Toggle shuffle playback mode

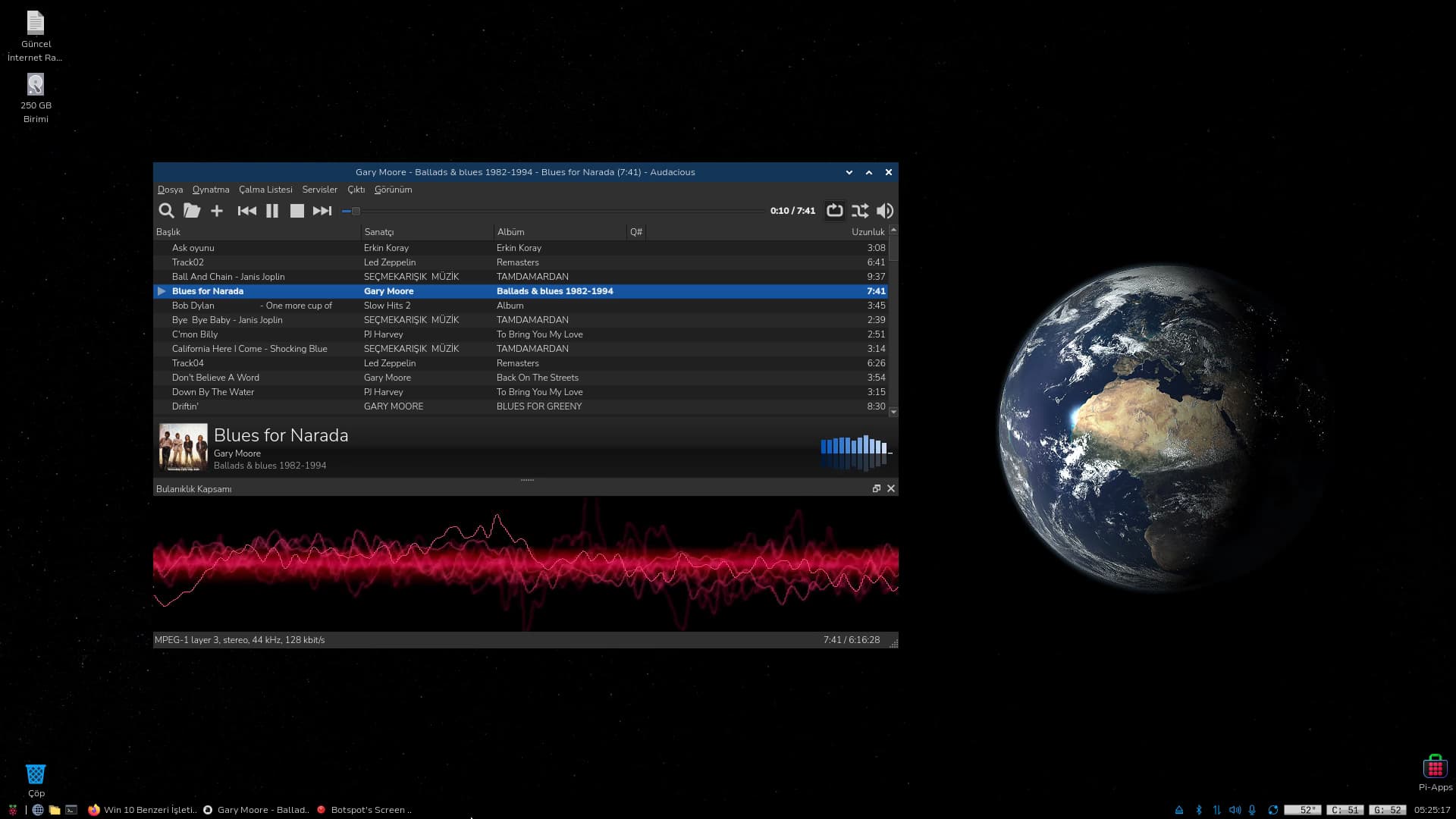pyautogui.click(x=860, y=211)
